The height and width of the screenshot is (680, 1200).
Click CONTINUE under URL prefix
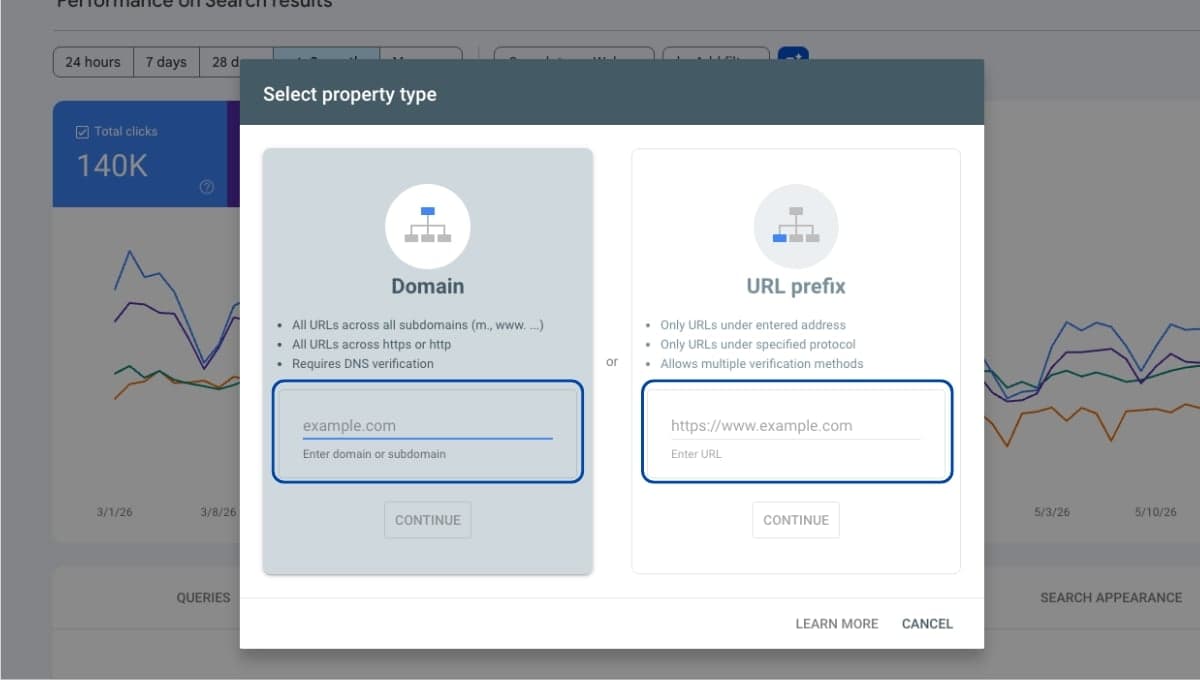click(796, 520)
